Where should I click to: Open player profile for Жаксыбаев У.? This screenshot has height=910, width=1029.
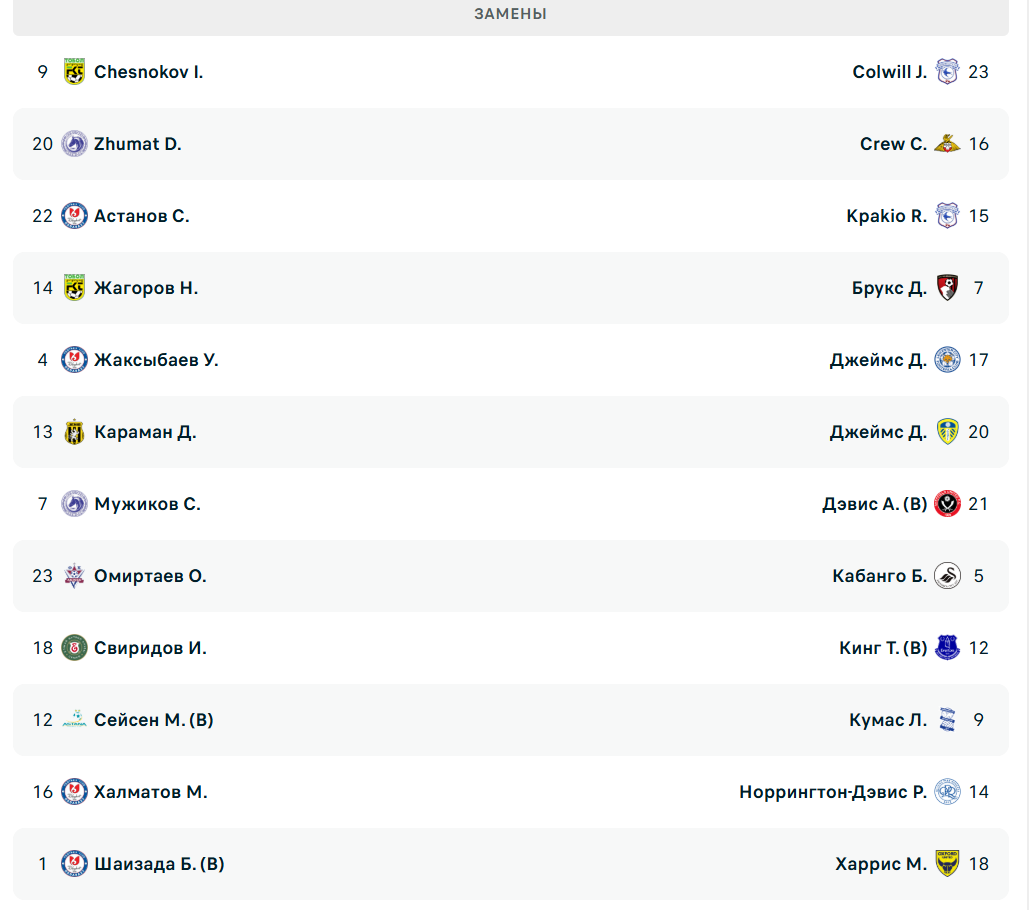(x=156, y=360)
